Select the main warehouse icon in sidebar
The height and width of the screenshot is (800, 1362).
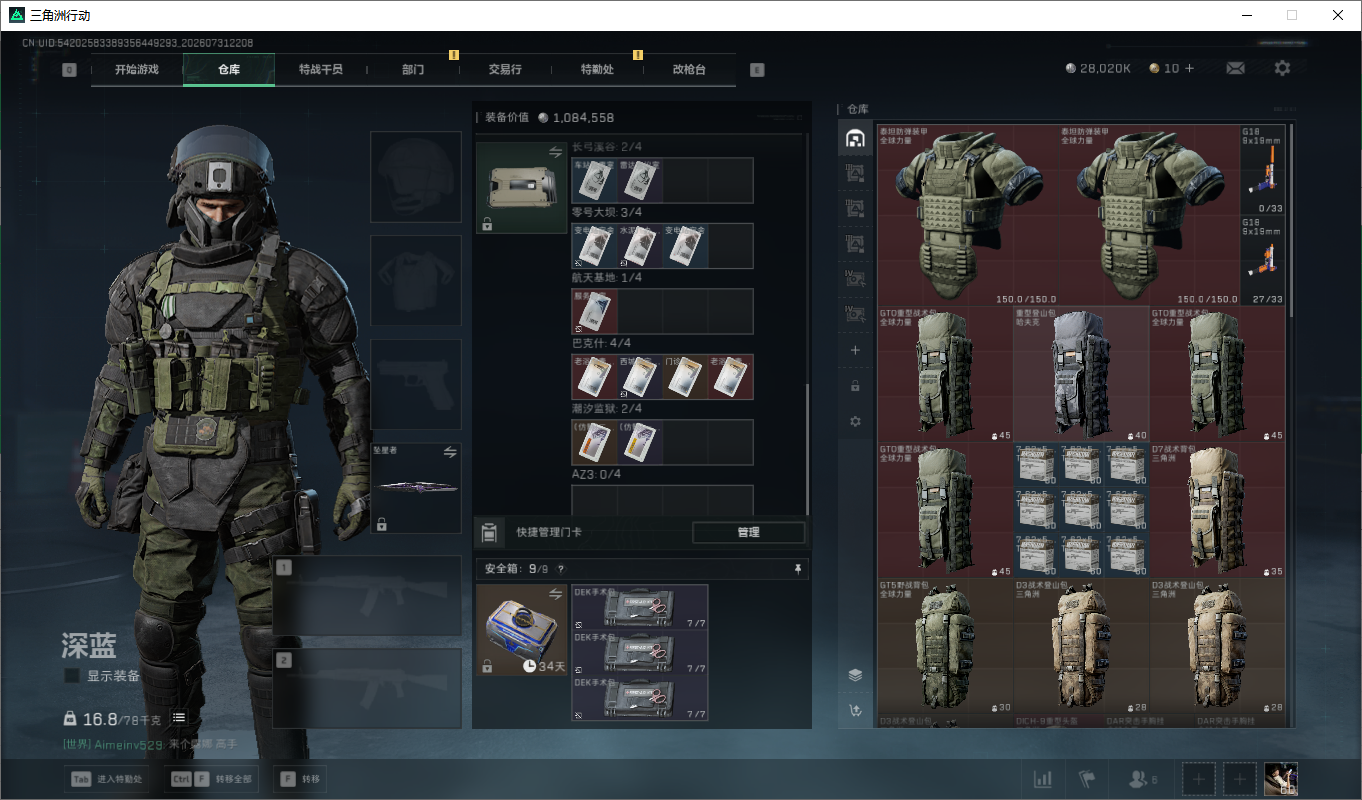(855, 138)
